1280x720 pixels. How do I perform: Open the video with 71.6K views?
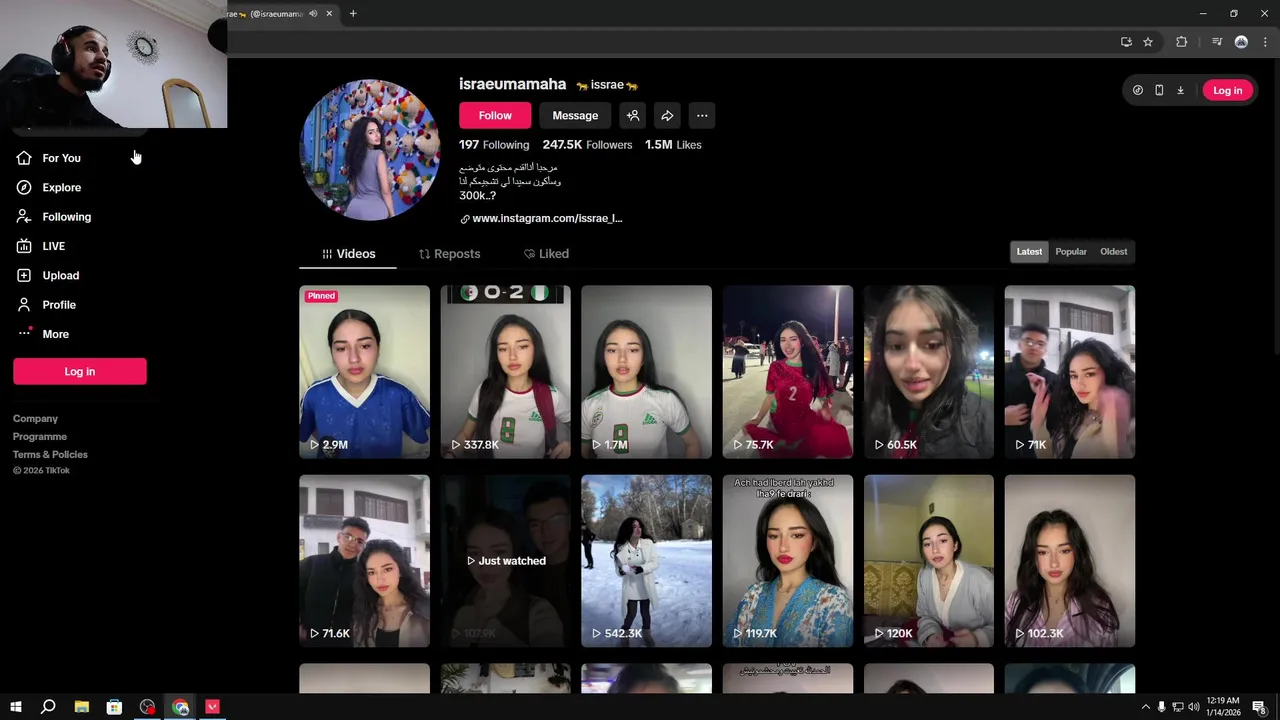pyautogui.click(x=364, y=561)
